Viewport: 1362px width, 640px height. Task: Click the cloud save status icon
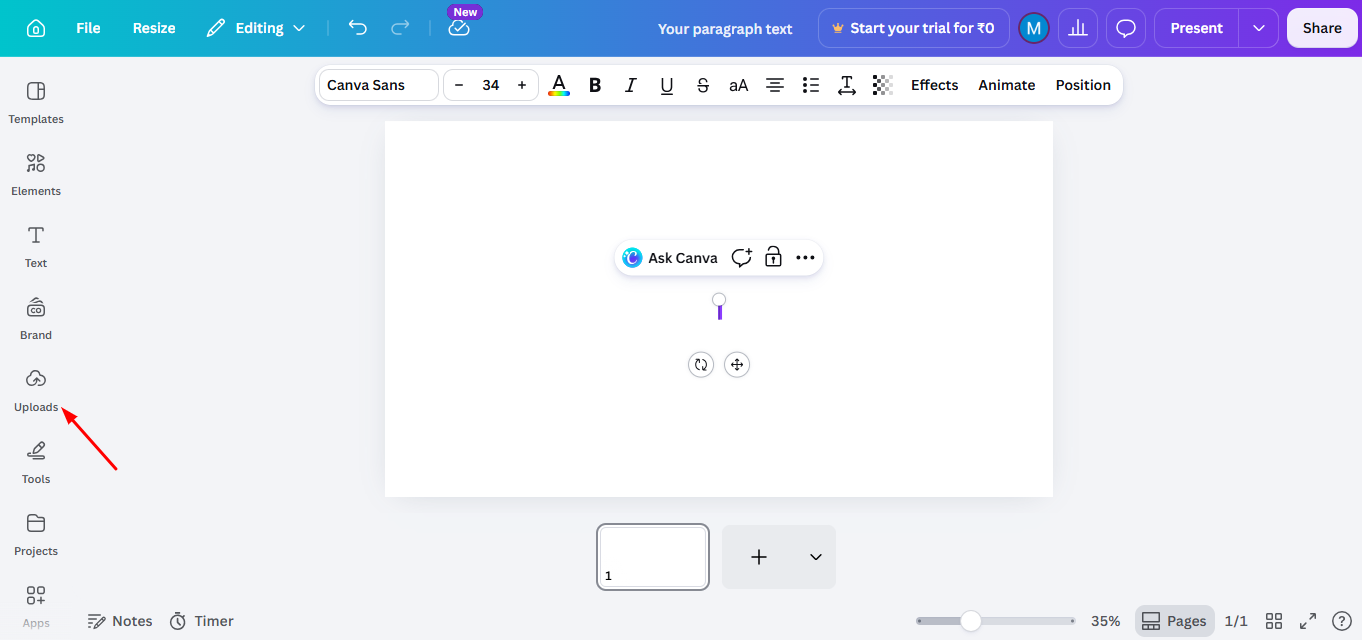pos(459,28)
